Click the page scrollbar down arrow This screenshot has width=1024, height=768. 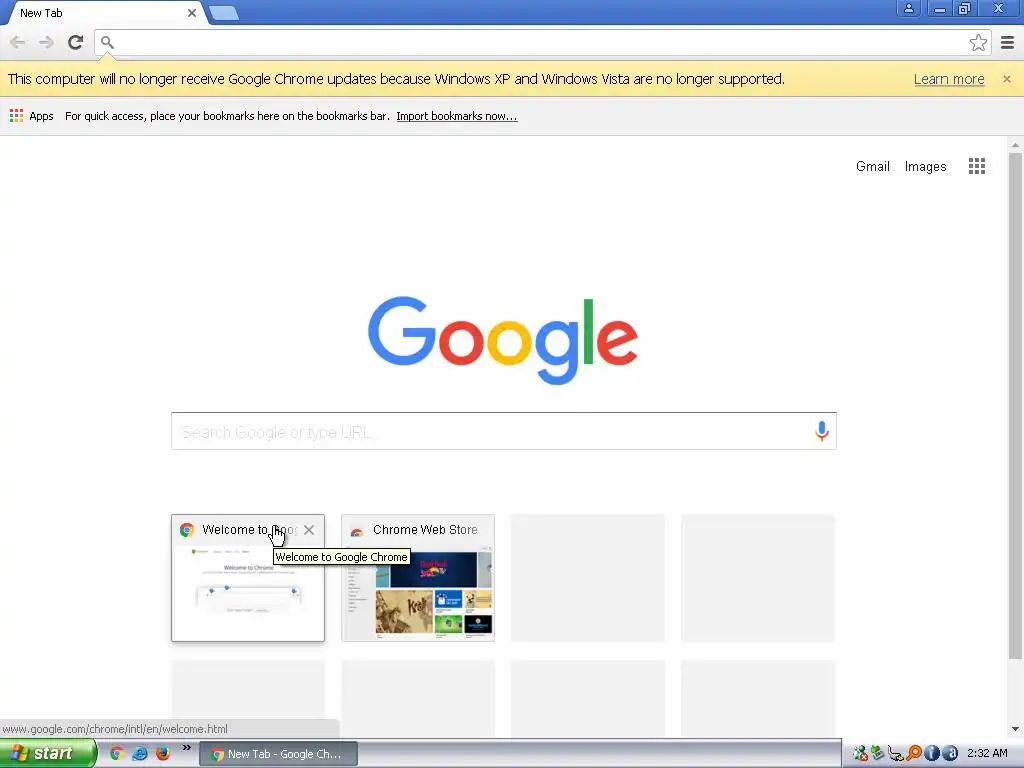click(x=1015, y=729)
